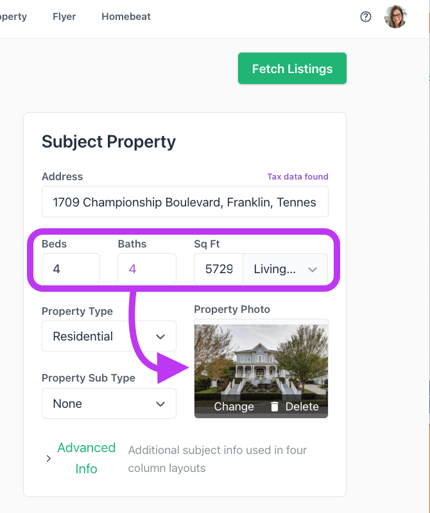The height and width of the screenshot is (513, 430).
Task: Switch to the Flyer tab
Action: [64, 17]
